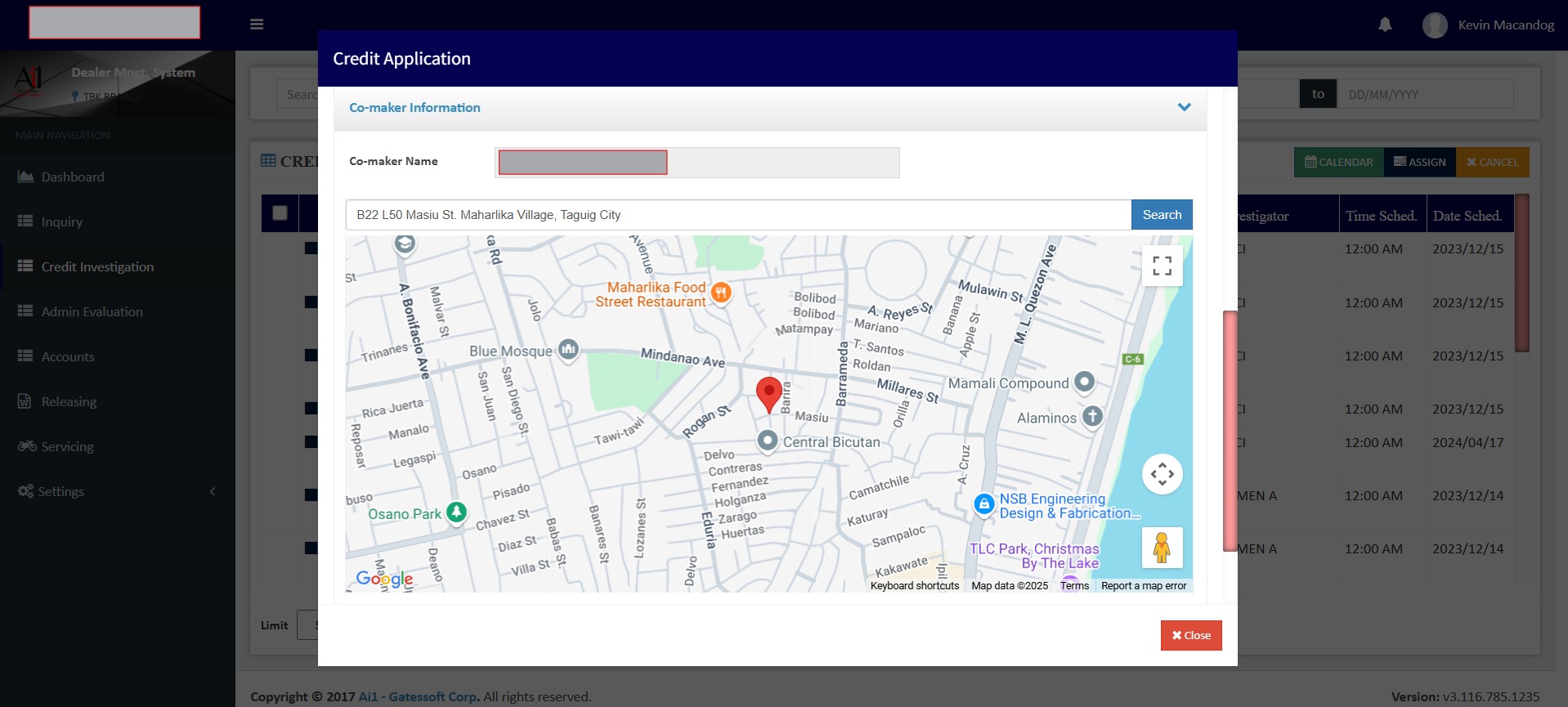Image resolution: width=1568 pixels, height=707 pixels.
Task: Open Ai1 - Gatessoft Corp. footer link
Action: click(419, 696)
